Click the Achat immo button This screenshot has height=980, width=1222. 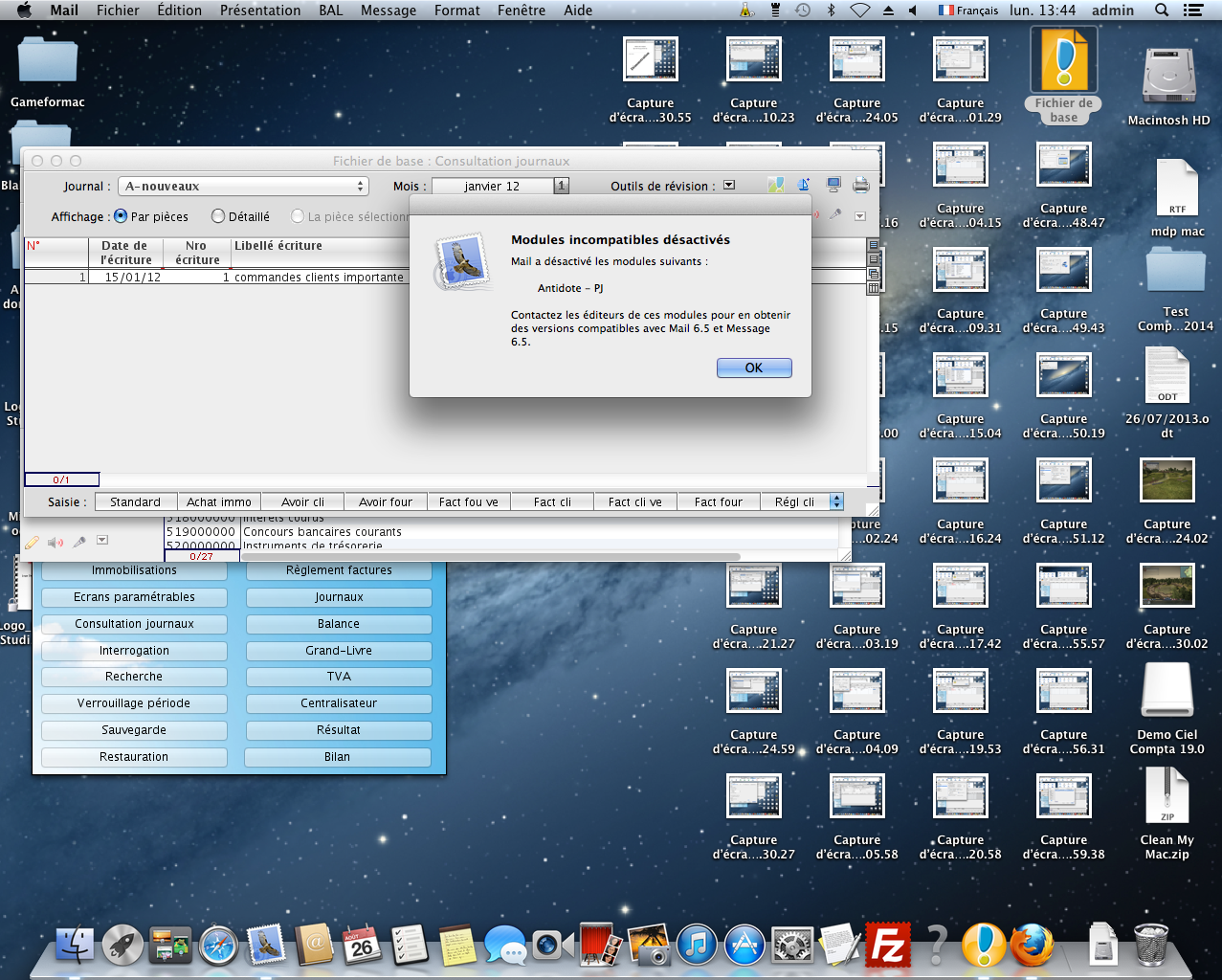(219, 501)
